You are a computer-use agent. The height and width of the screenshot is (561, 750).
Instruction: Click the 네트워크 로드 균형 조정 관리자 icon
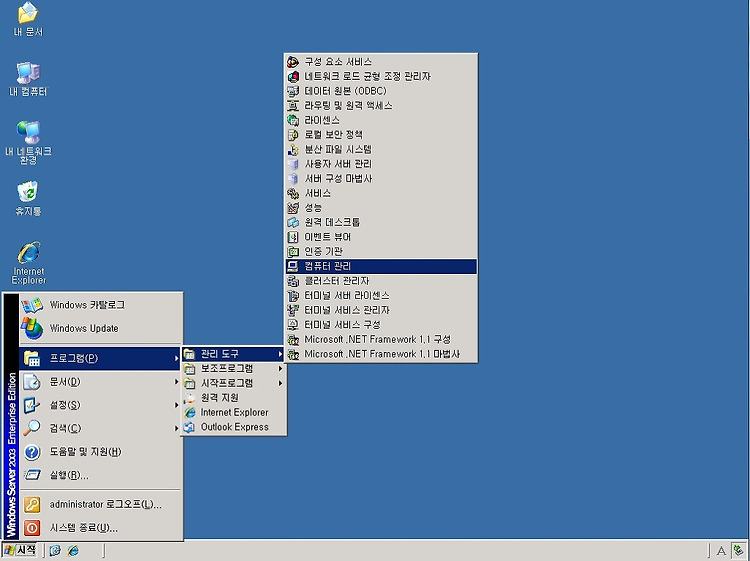tap(293, 77)
